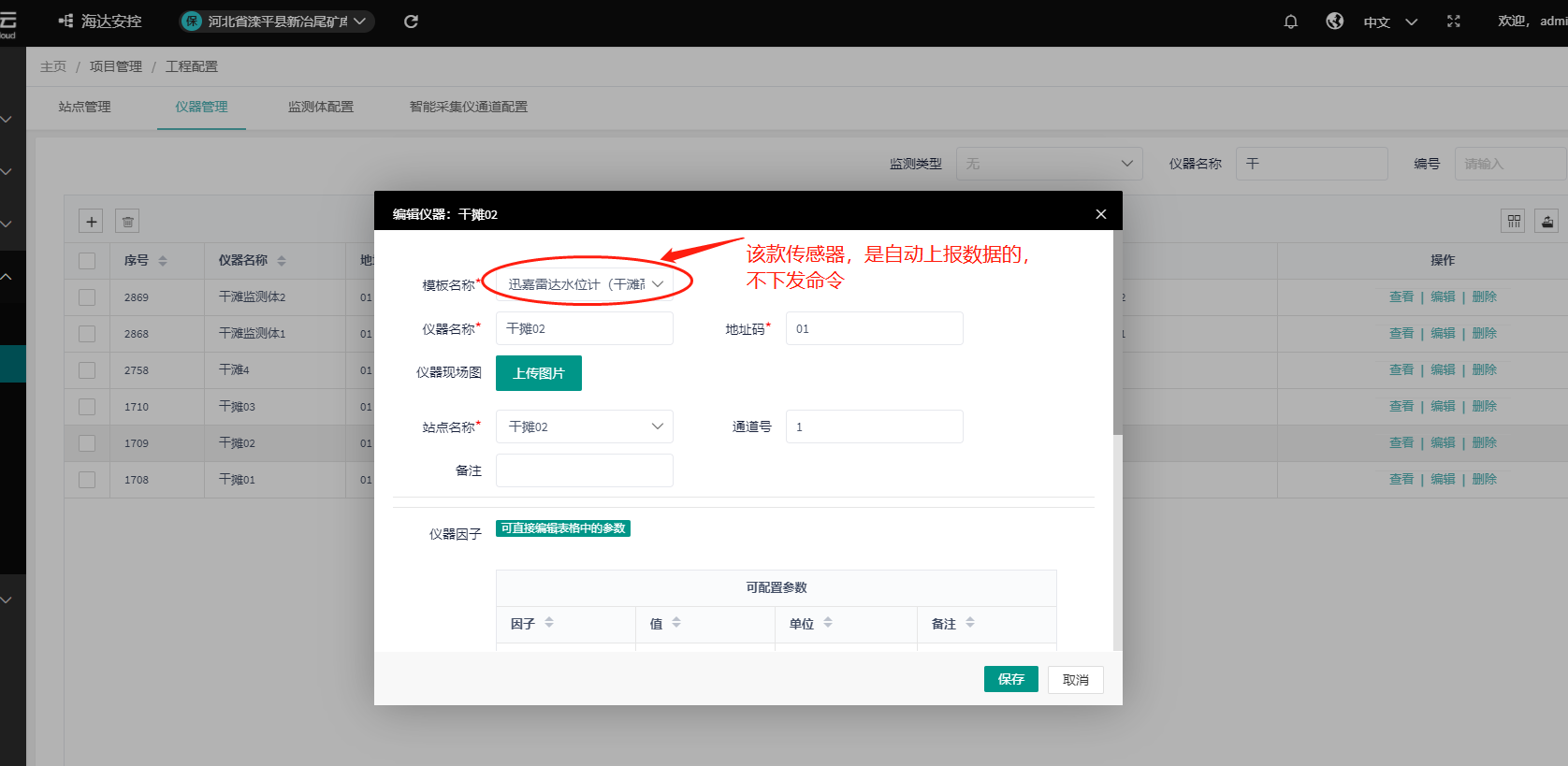This screenshot has height=766, width=1568.
Task: Toggle fullscreen mode icon
Action: pyautogui.click(x=1453, y=22)
